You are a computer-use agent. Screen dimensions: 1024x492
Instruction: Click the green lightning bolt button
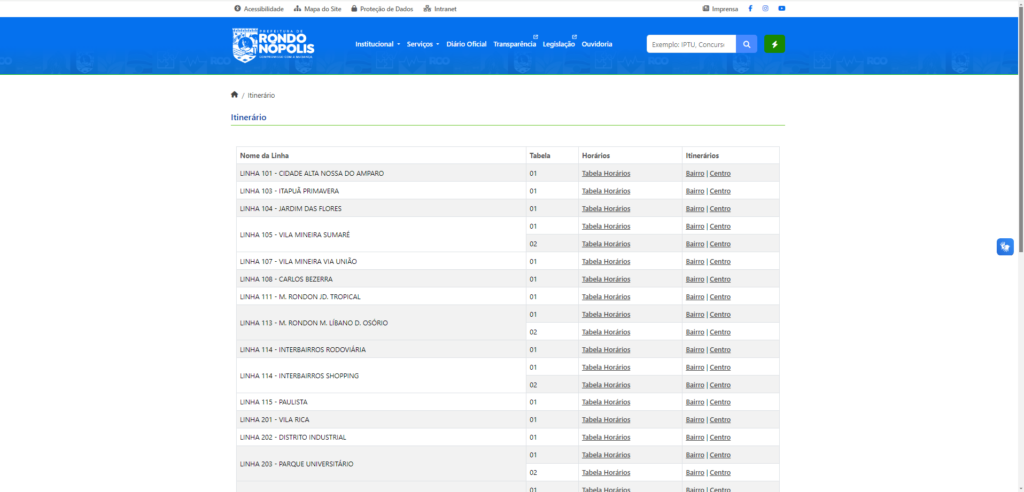coord(774,44)
